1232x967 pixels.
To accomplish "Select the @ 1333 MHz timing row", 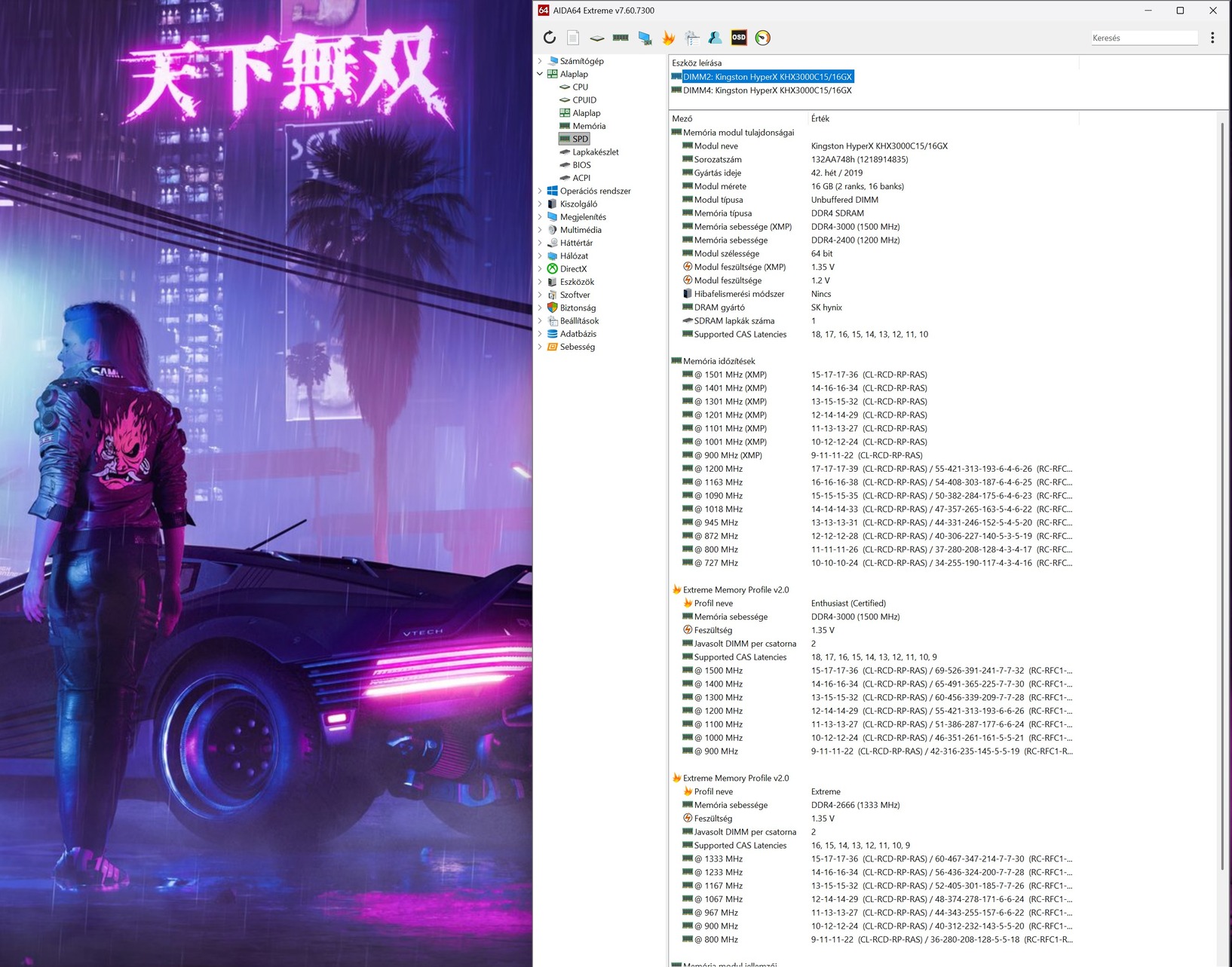I will pos(874,858).
